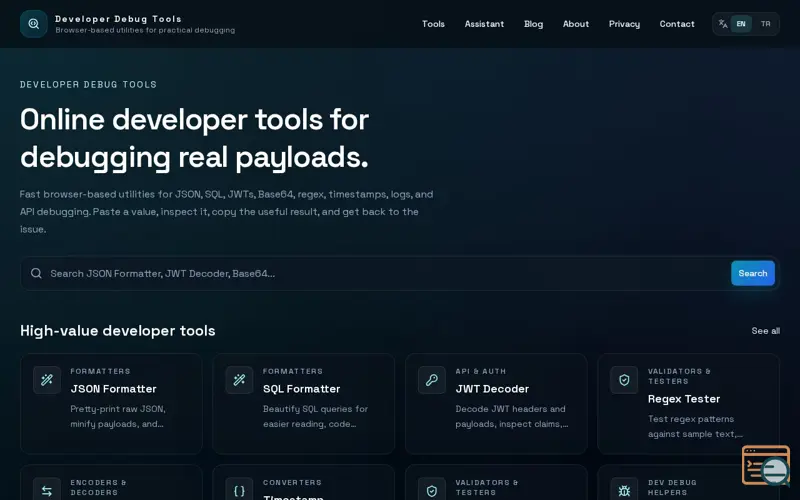Open the Tools menu item

[433, 24]
